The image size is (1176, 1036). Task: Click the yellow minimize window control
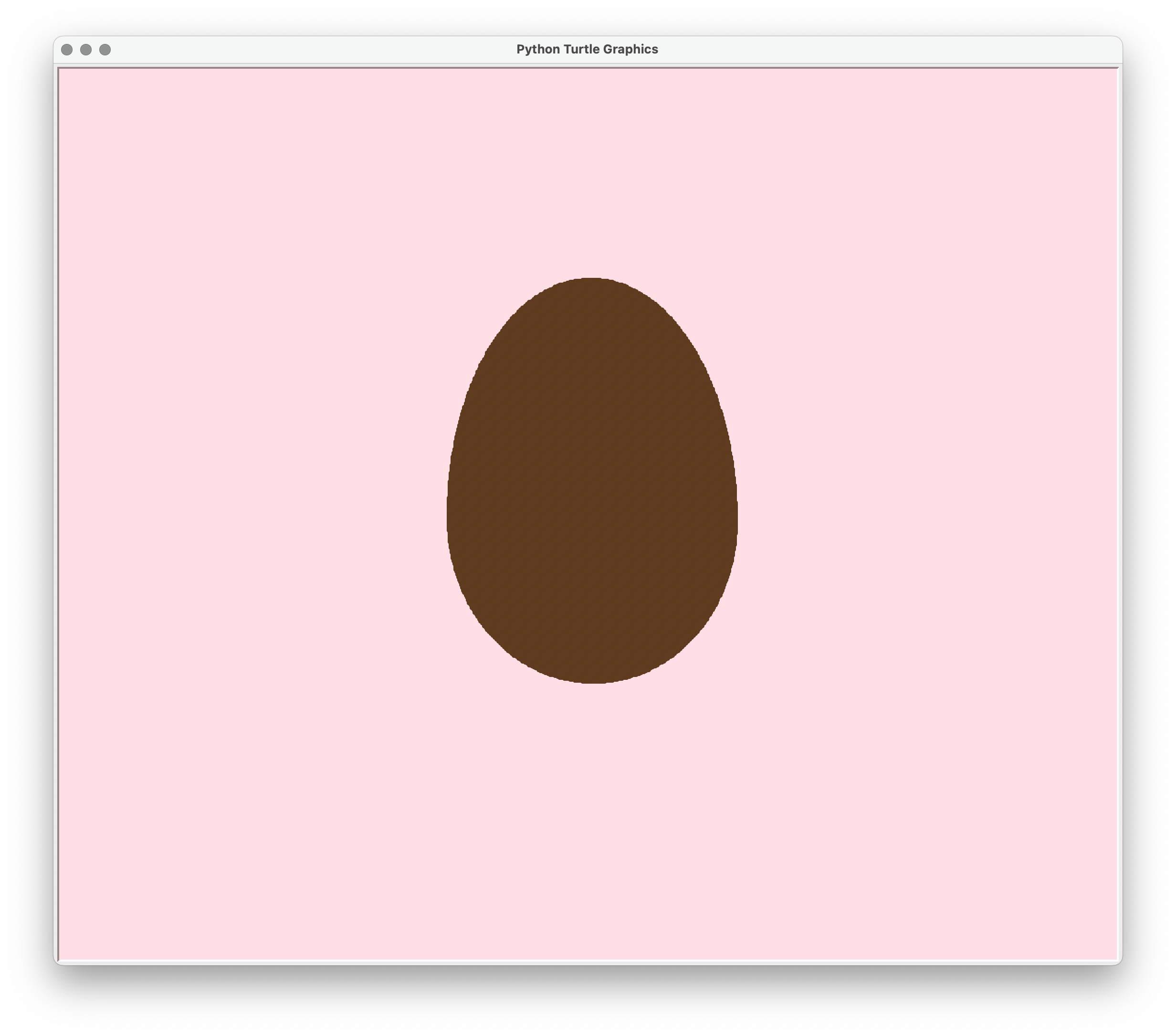[86, 50]
